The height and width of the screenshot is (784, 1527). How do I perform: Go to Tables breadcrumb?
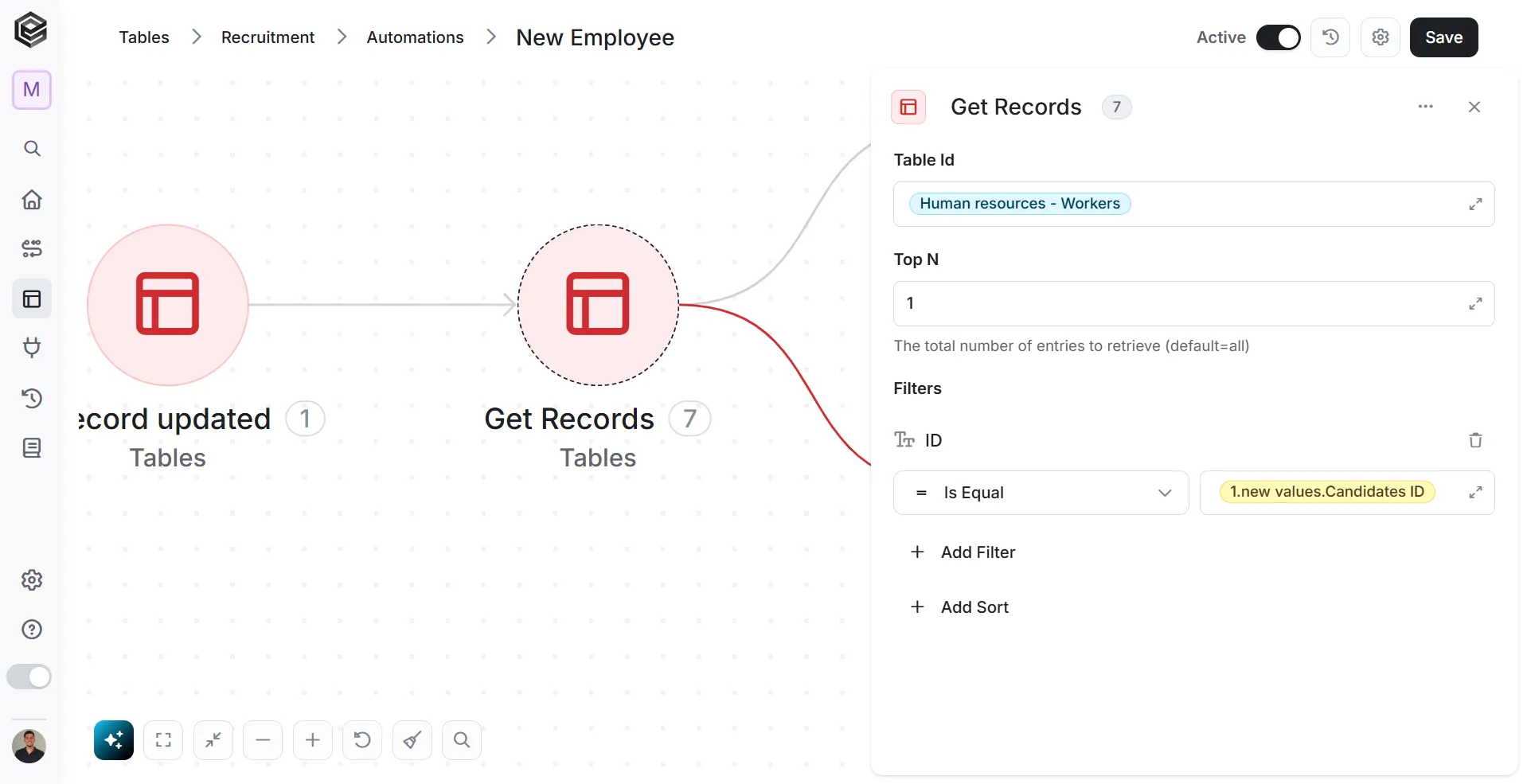[x=144, y=37]
